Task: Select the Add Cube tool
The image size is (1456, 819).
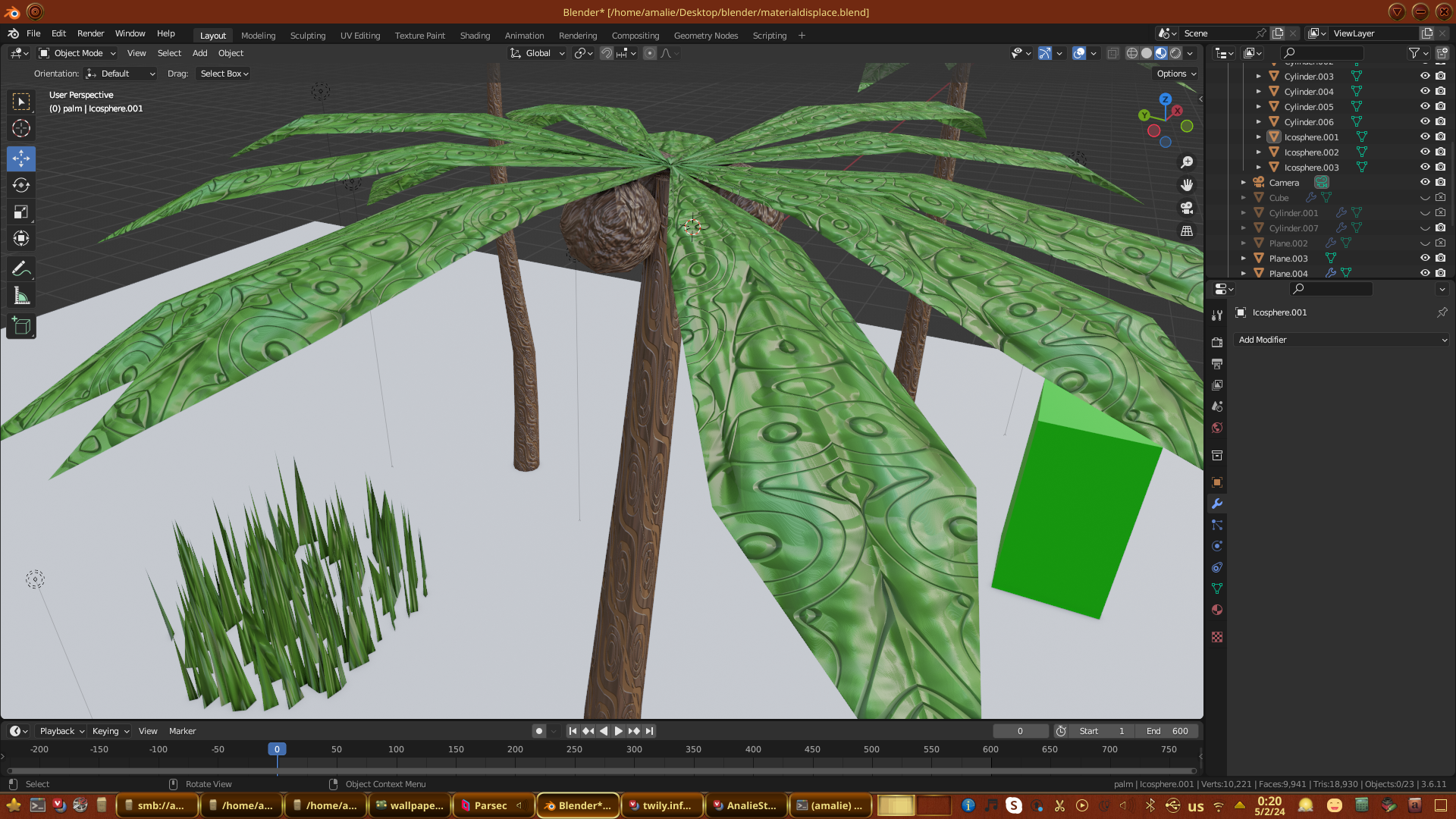Action: click(x=21, y=327)
